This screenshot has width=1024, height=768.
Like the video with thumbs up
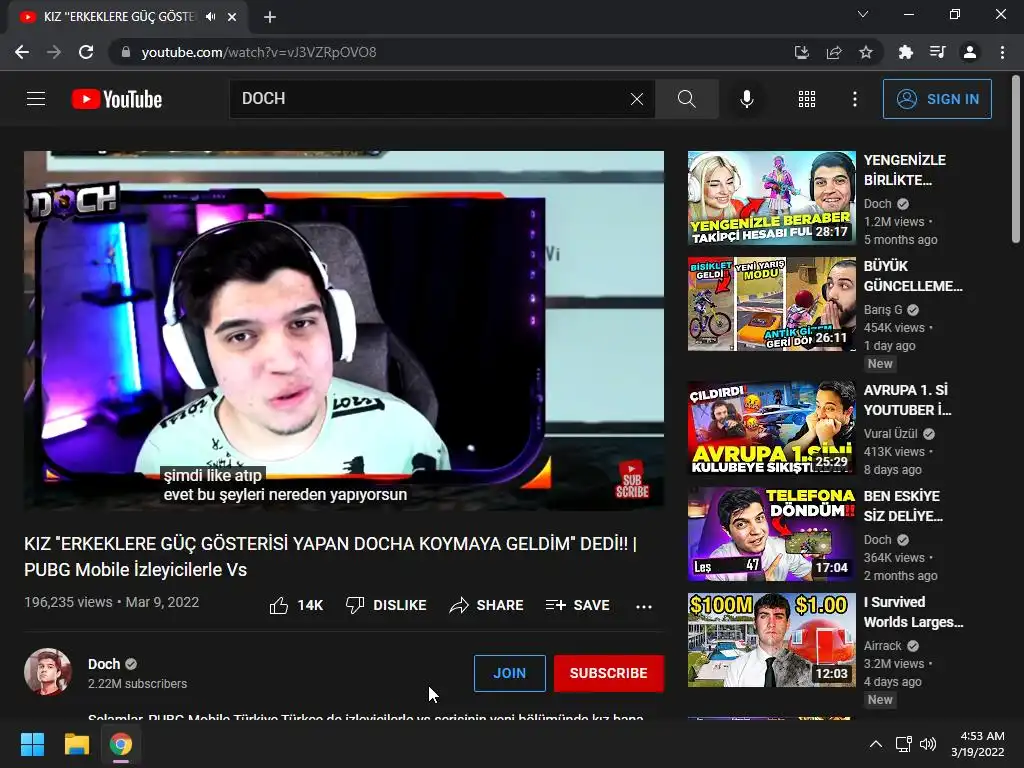coord(296,605)
